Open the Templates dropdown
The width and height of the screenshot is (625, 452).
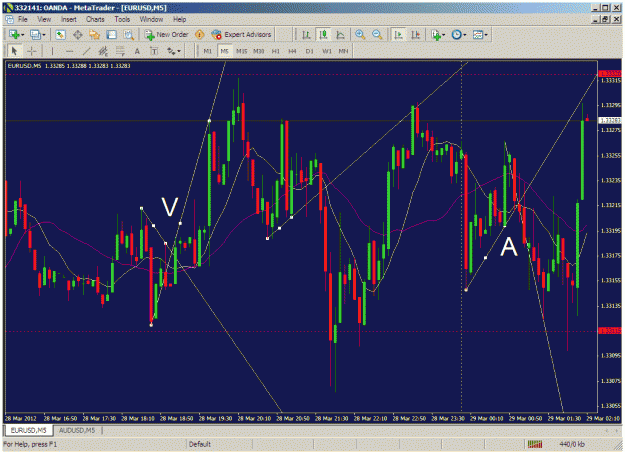click(x=480, y=35)
